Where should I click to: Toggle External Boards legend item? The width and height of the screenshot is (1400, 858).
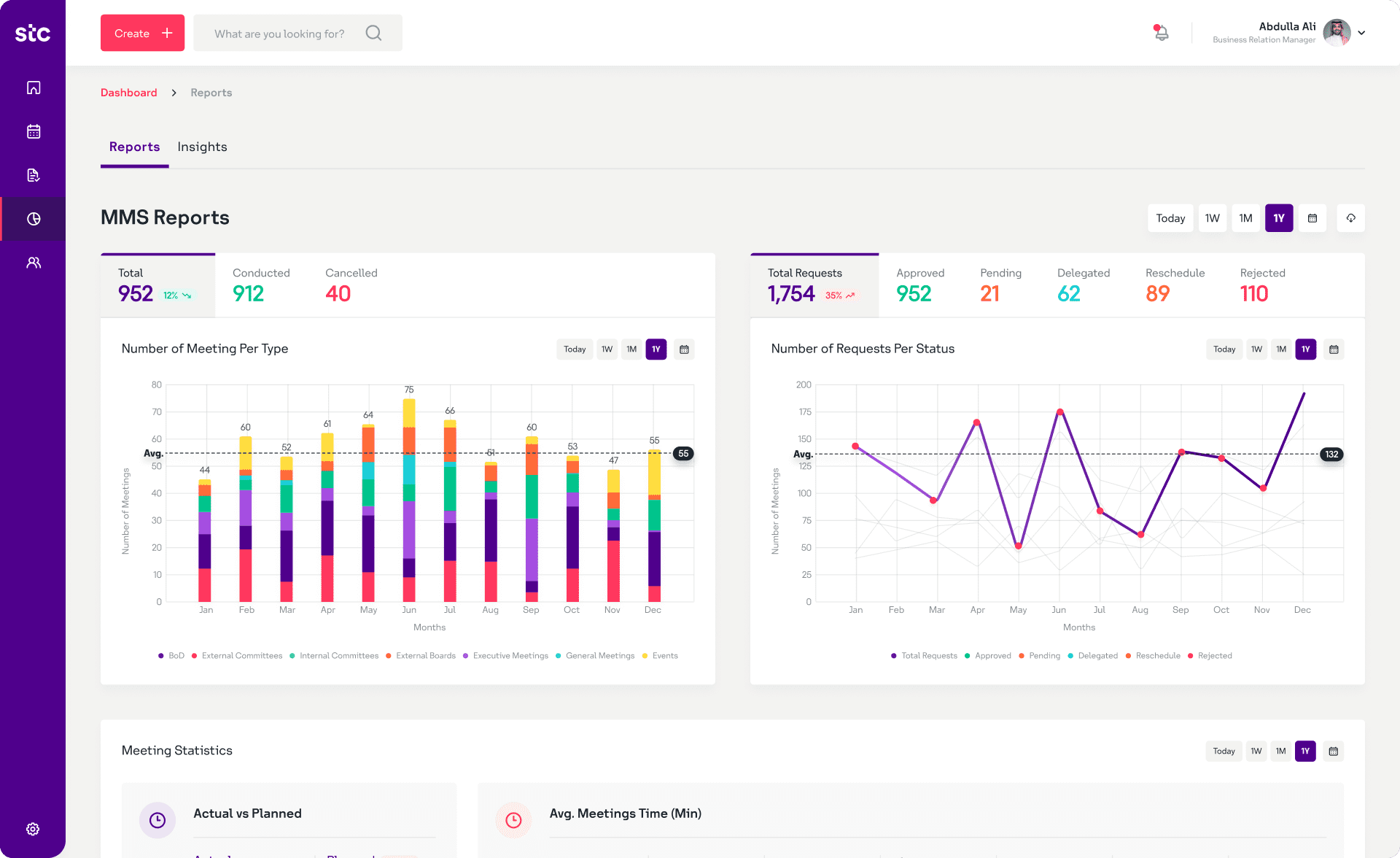tap(421, 656)
